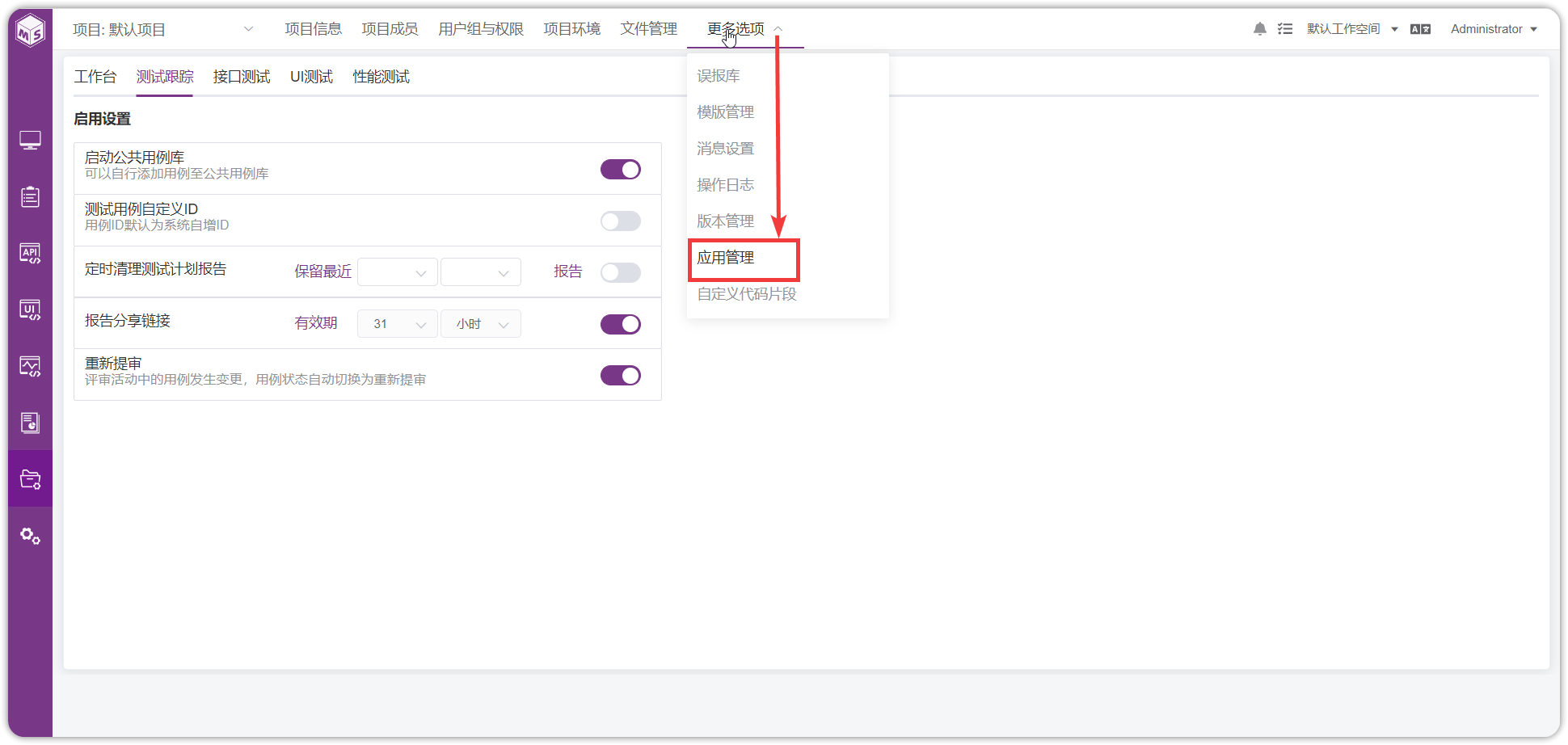Image resolution: width=1568 pixels, height=745 pixels.
Task: Turn off the 重新提审 switch
Action: click(621, 376)
